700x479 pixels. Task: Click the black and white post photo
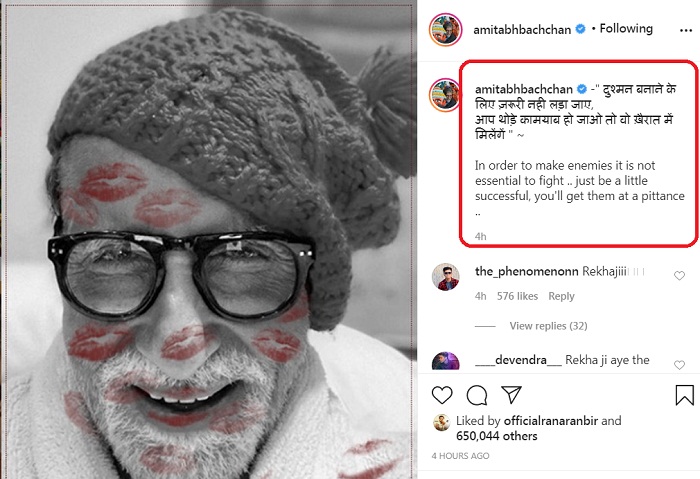click(x=209, y=240)
